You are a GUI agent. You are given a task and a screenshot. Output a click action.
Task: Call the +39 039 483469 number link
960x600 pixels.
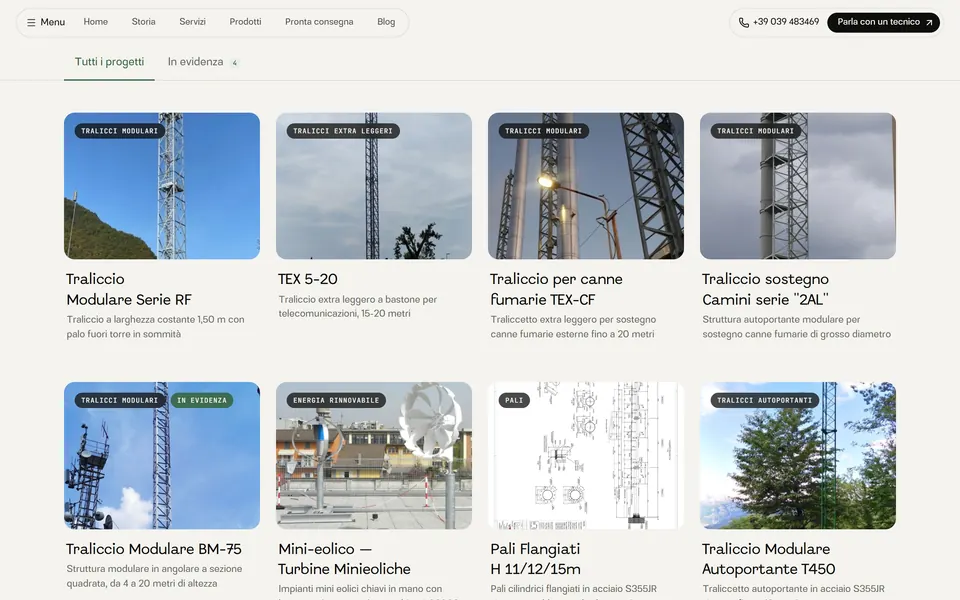click(786, 22)
